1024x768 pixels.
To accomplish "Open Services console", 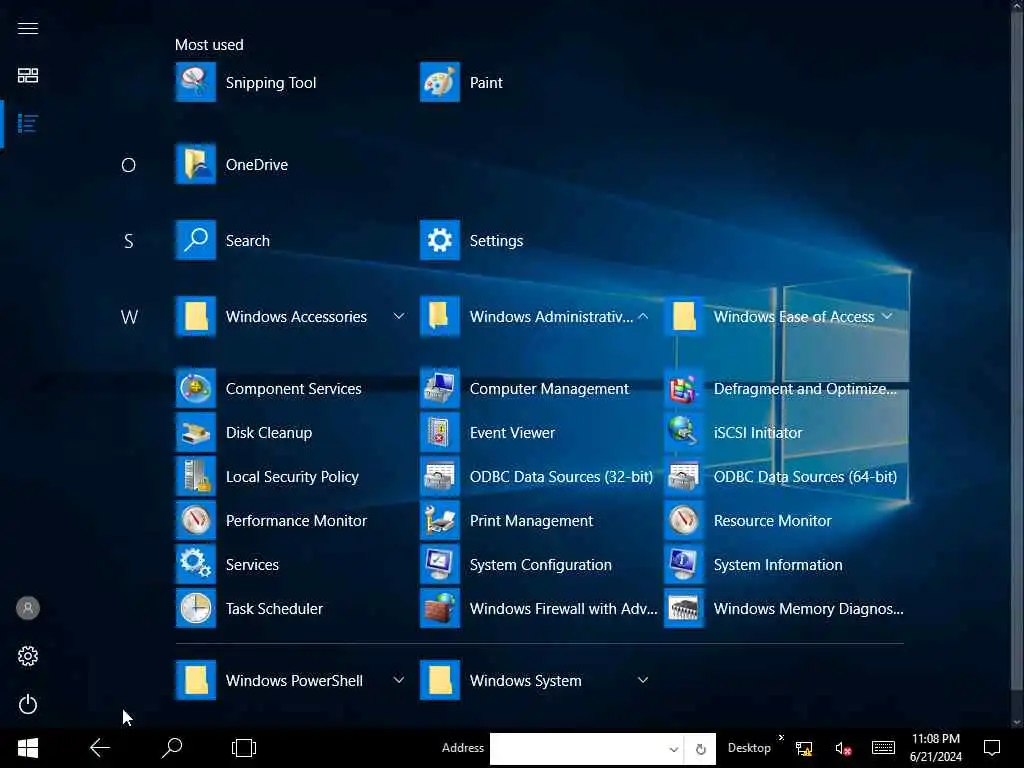I will [x=228, y=564].
